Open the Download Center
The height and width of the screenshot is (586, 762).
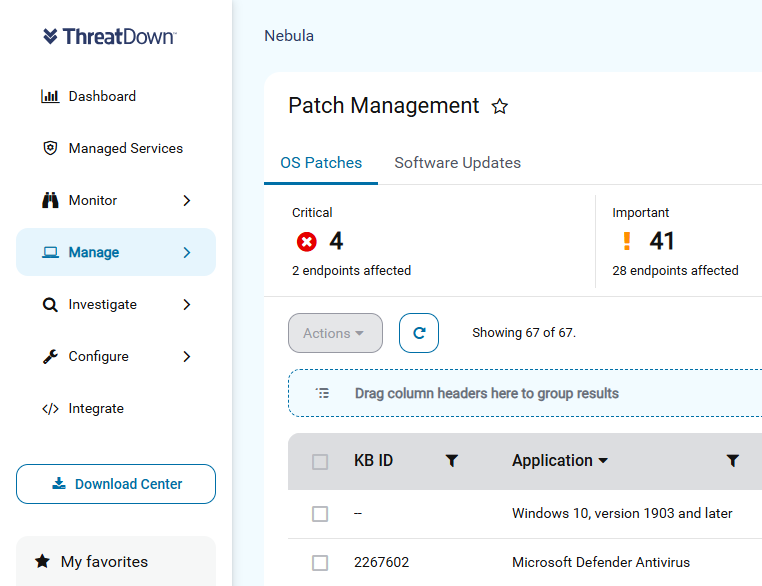coord(116,484)
